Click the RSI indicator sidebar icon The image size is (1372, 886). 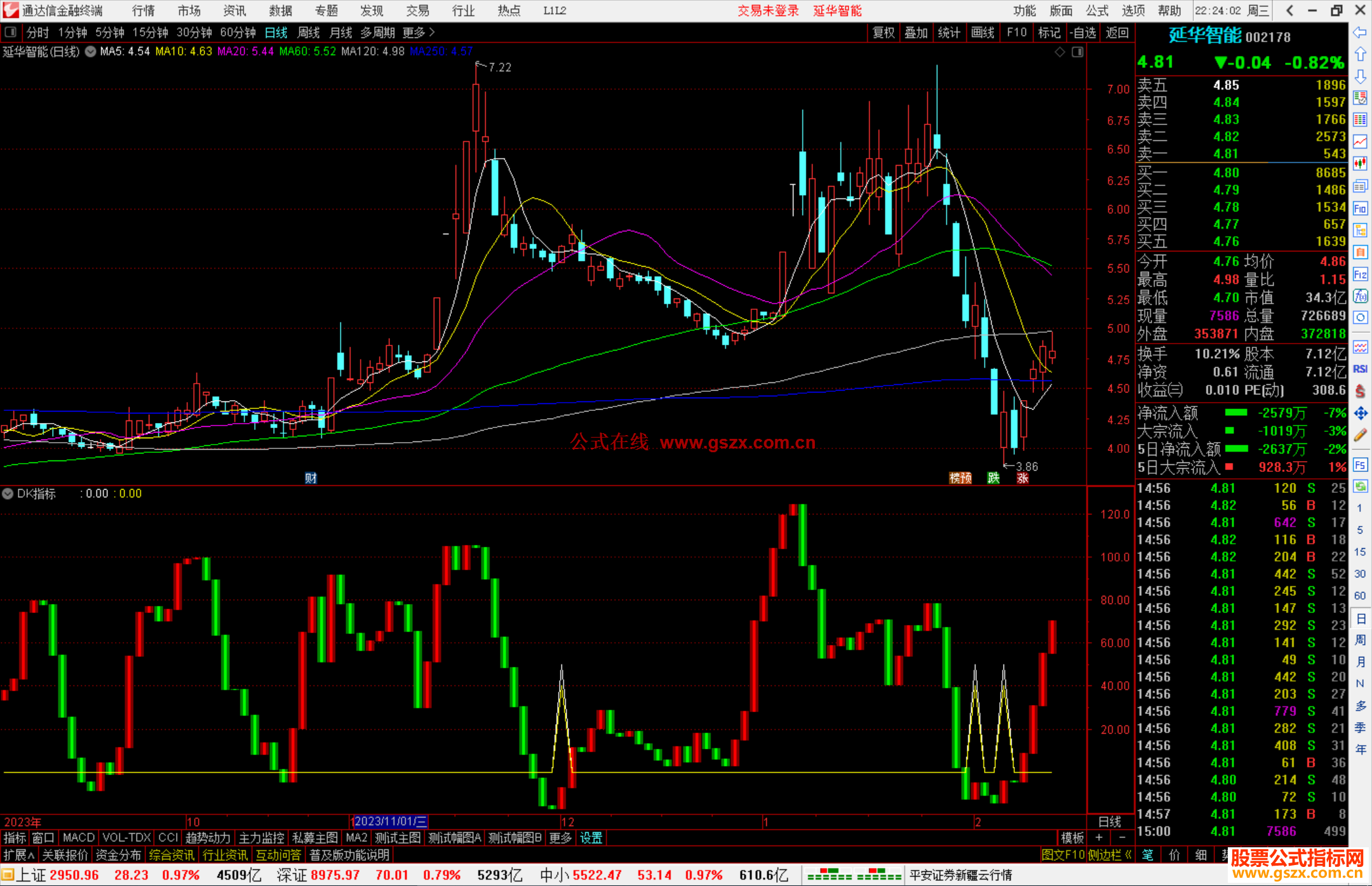(x=1360, y=369)
